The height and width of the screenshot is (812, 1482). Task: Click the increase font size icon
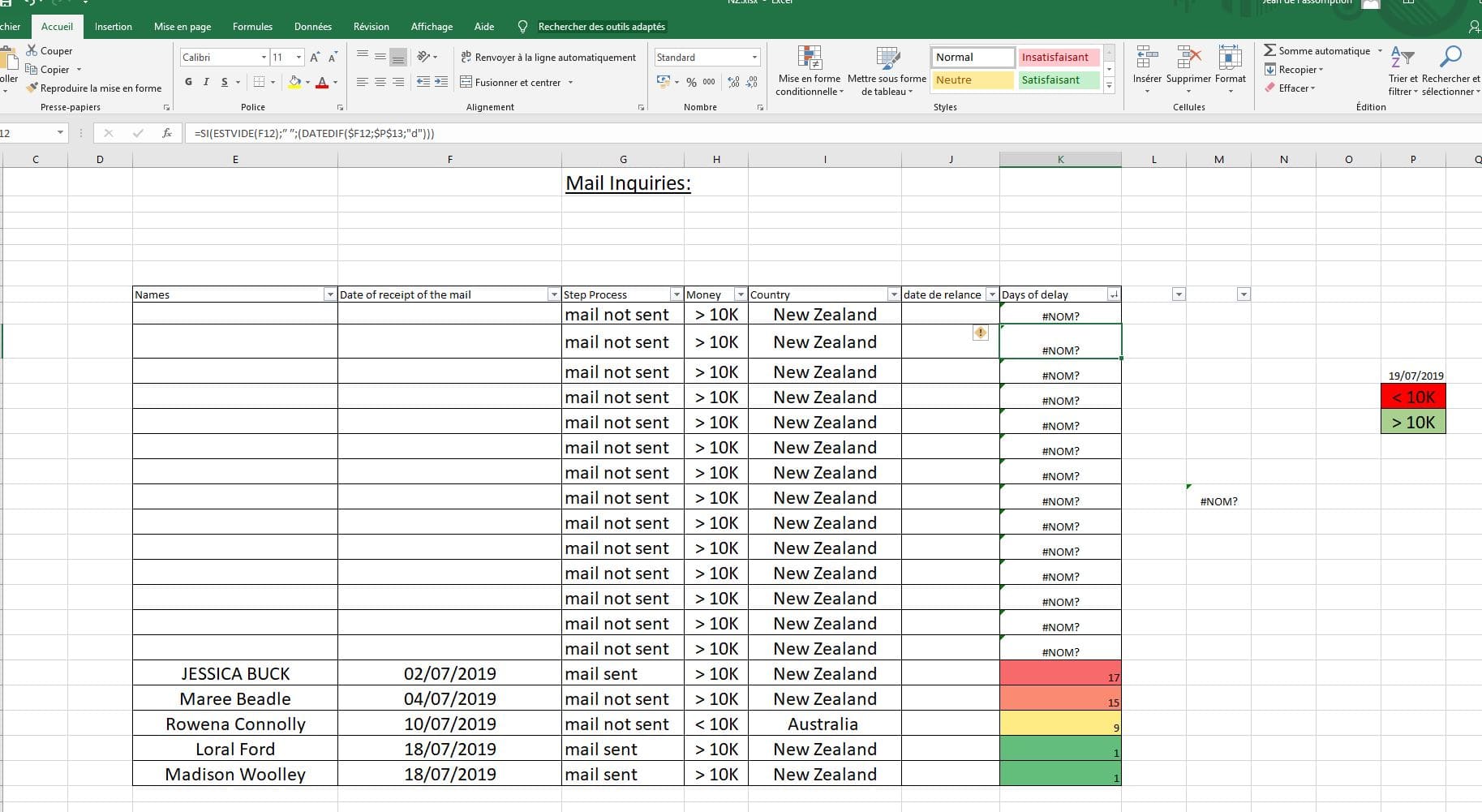315,57
